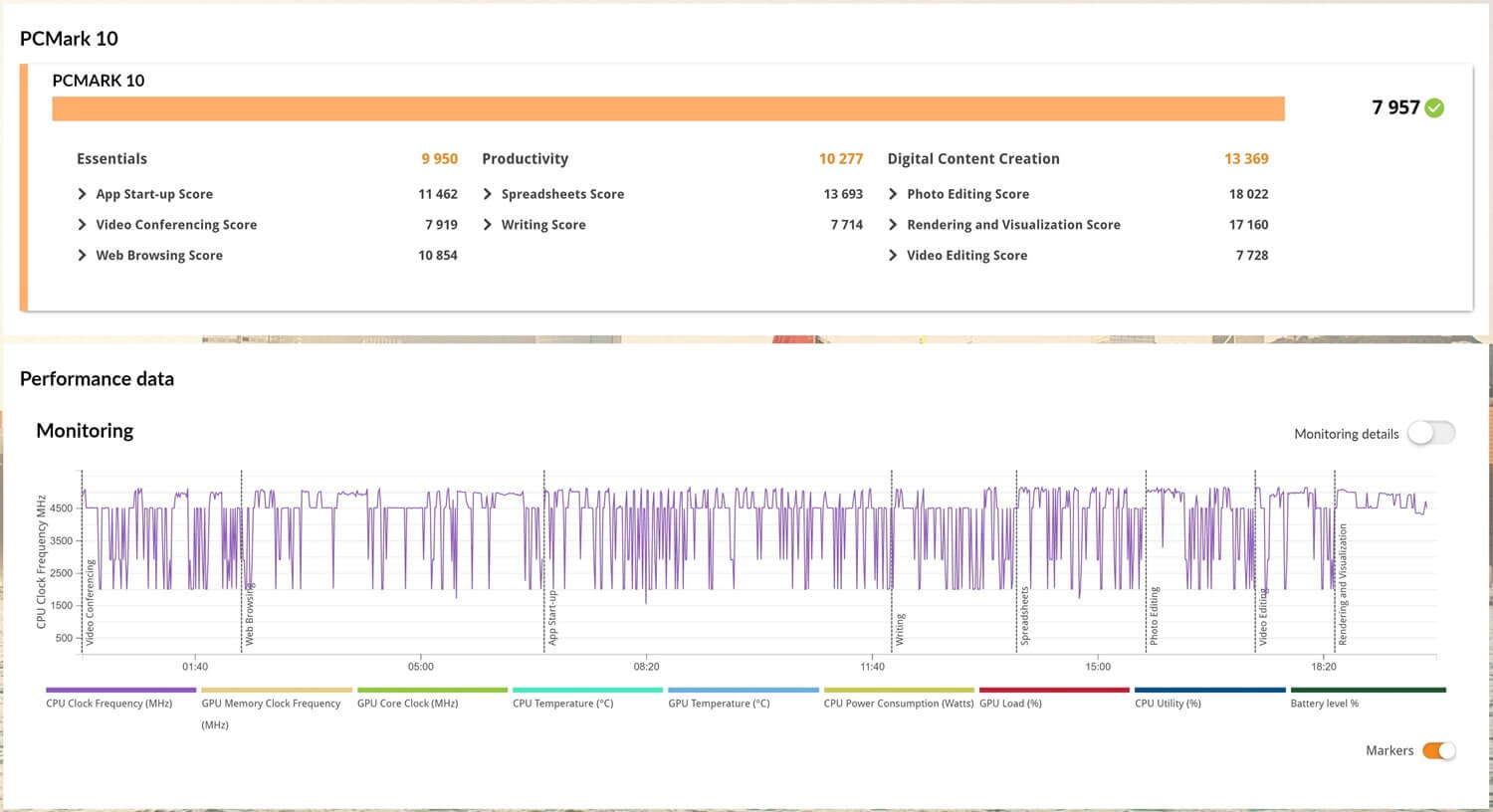The height and width of the screenshot is (812, 1493).
Task: Select the CPU Clock Frequency legend swatch
Action: pos(120,690)
